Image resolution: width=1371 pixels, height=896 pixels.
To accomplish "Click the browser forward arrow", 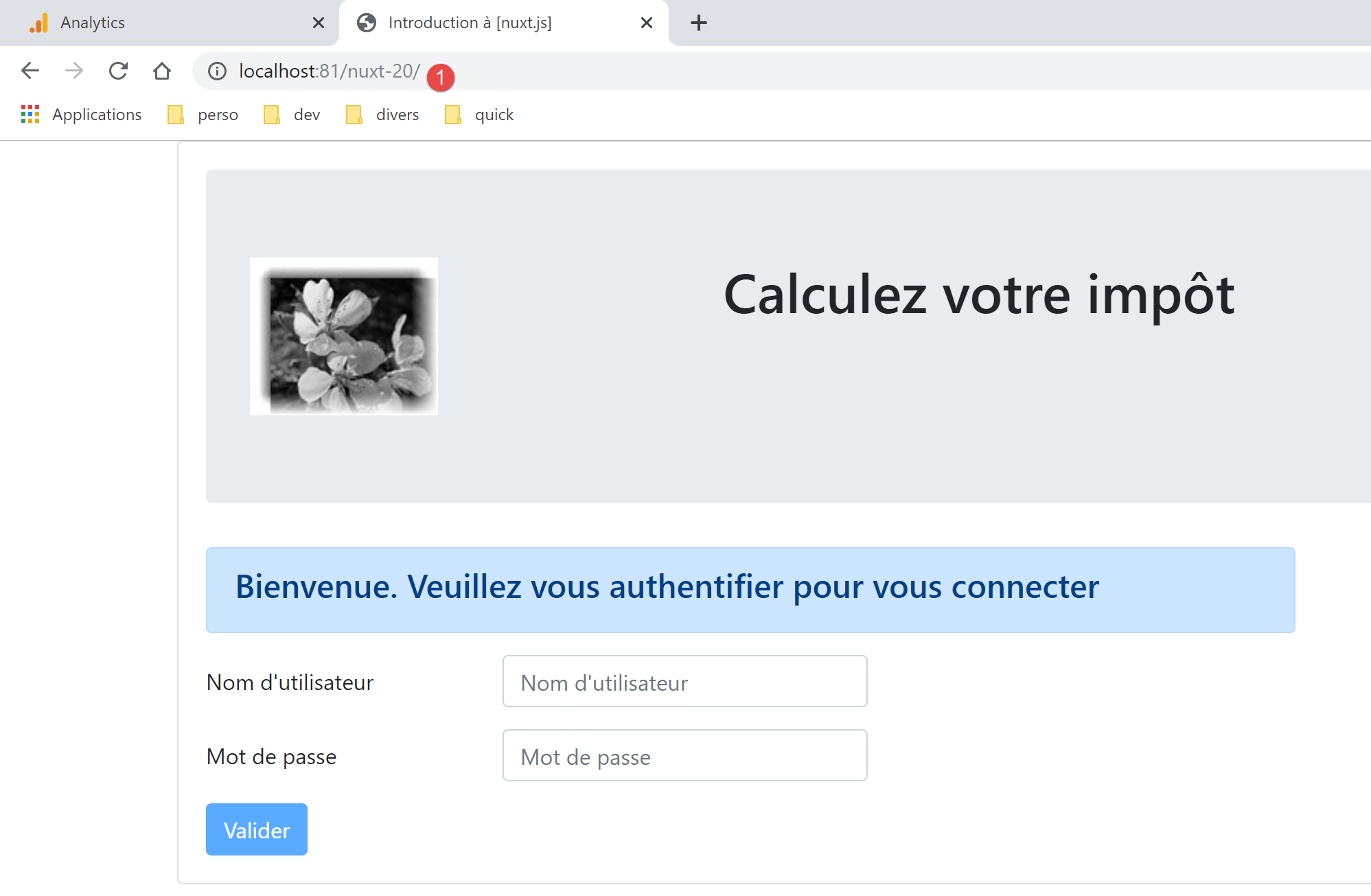I will pos(74,71).
